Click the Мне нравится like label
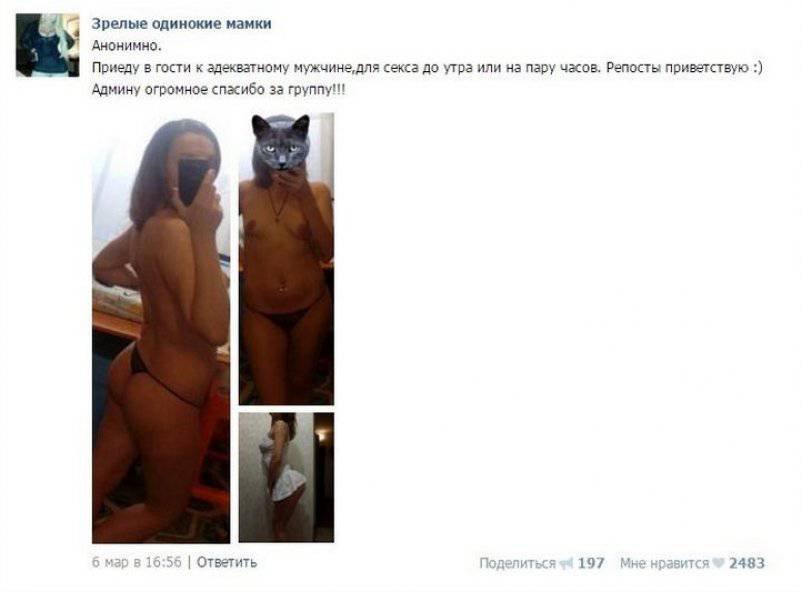Image resolution: width=802 pixels, height=592 pixels. (x=664, y=563)
